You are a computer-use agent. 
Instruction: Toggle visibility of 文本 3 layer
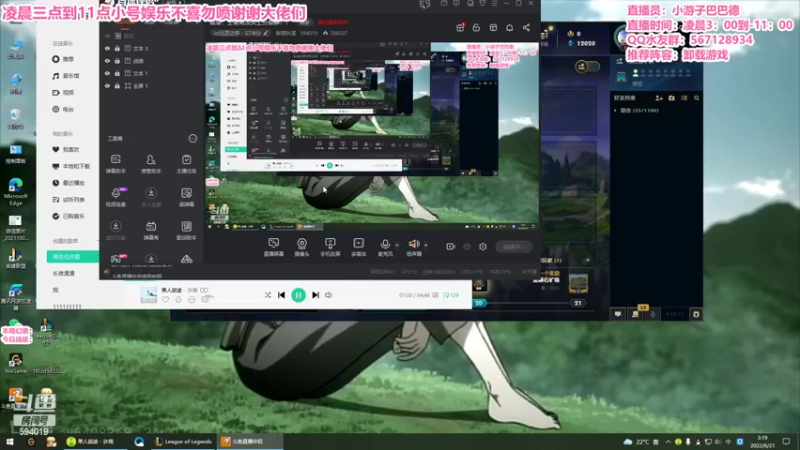pyautogui.click(x=107, y=48)
